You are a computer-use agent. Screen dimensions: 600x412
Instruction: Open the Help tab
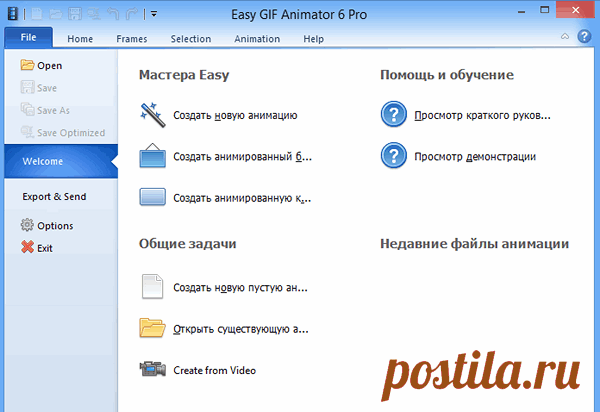pos(313,39)
